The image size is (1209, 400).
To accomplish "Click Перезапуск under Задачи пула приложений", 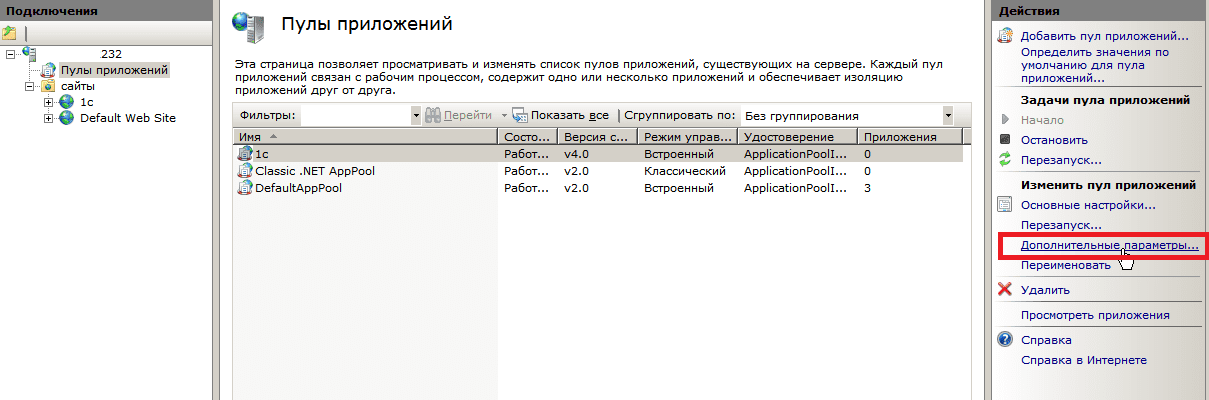I will (1061, 160).
